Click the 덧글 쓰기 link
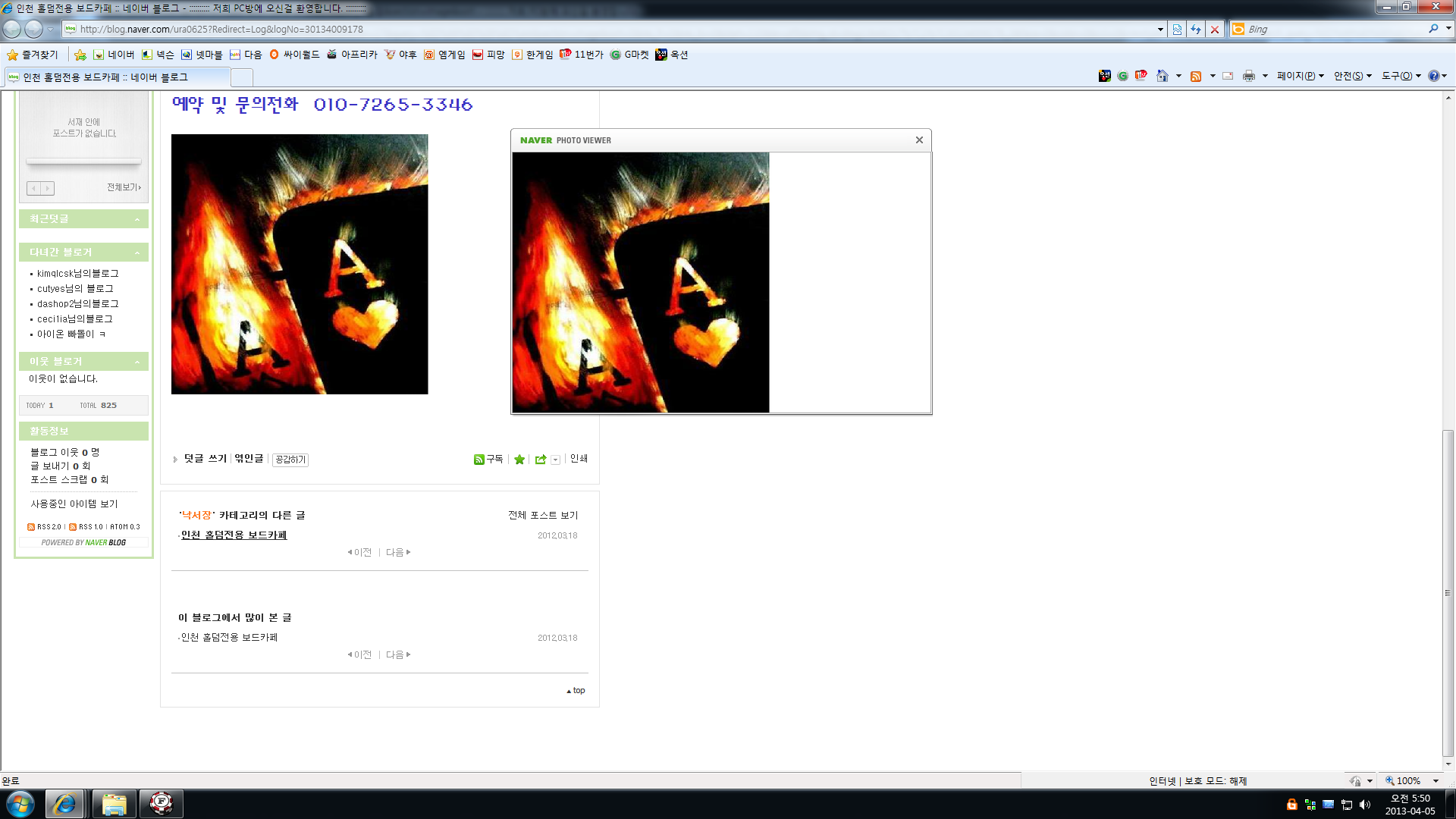 coord(206,459)
